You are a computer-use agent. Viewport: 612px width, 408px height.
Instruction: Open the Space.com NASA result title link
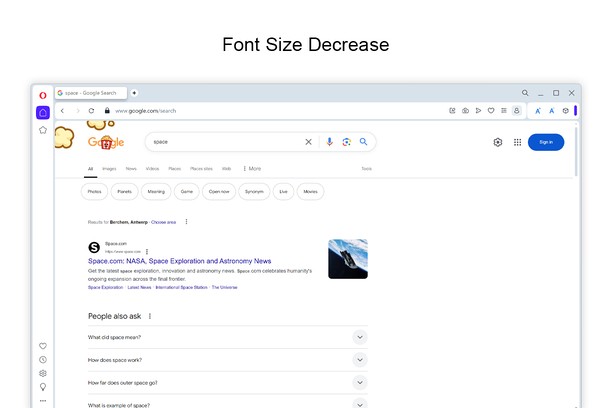tap(180, 261)
